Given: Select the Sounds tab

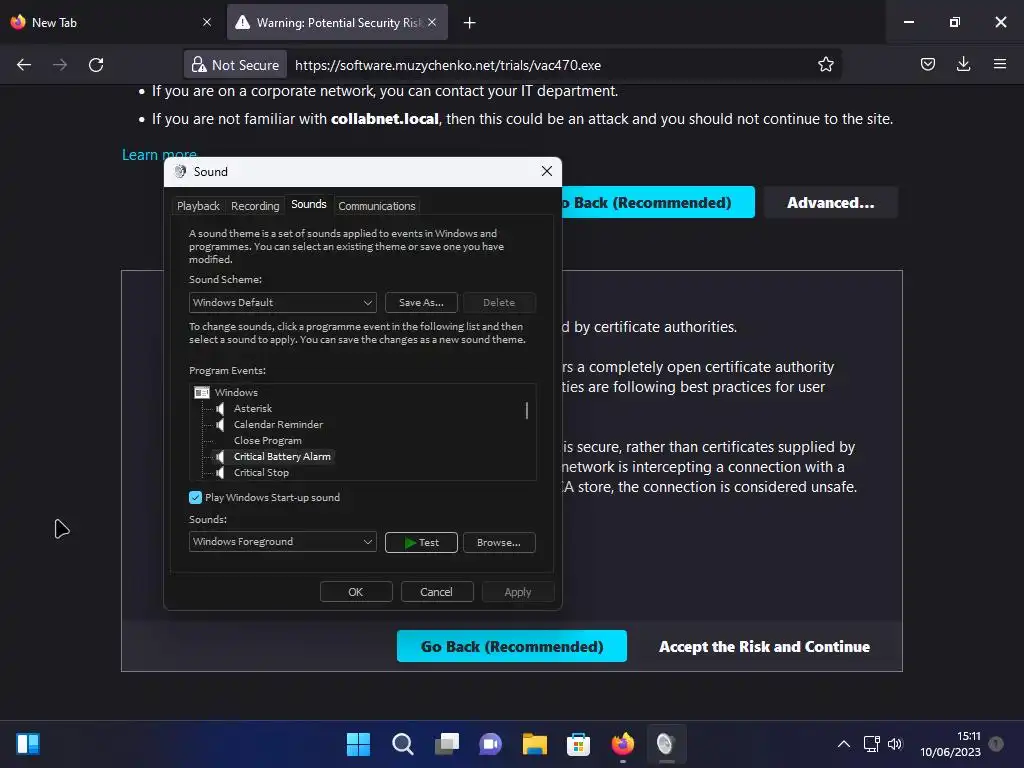Looking at the screenshot, I should coord(309,204).
